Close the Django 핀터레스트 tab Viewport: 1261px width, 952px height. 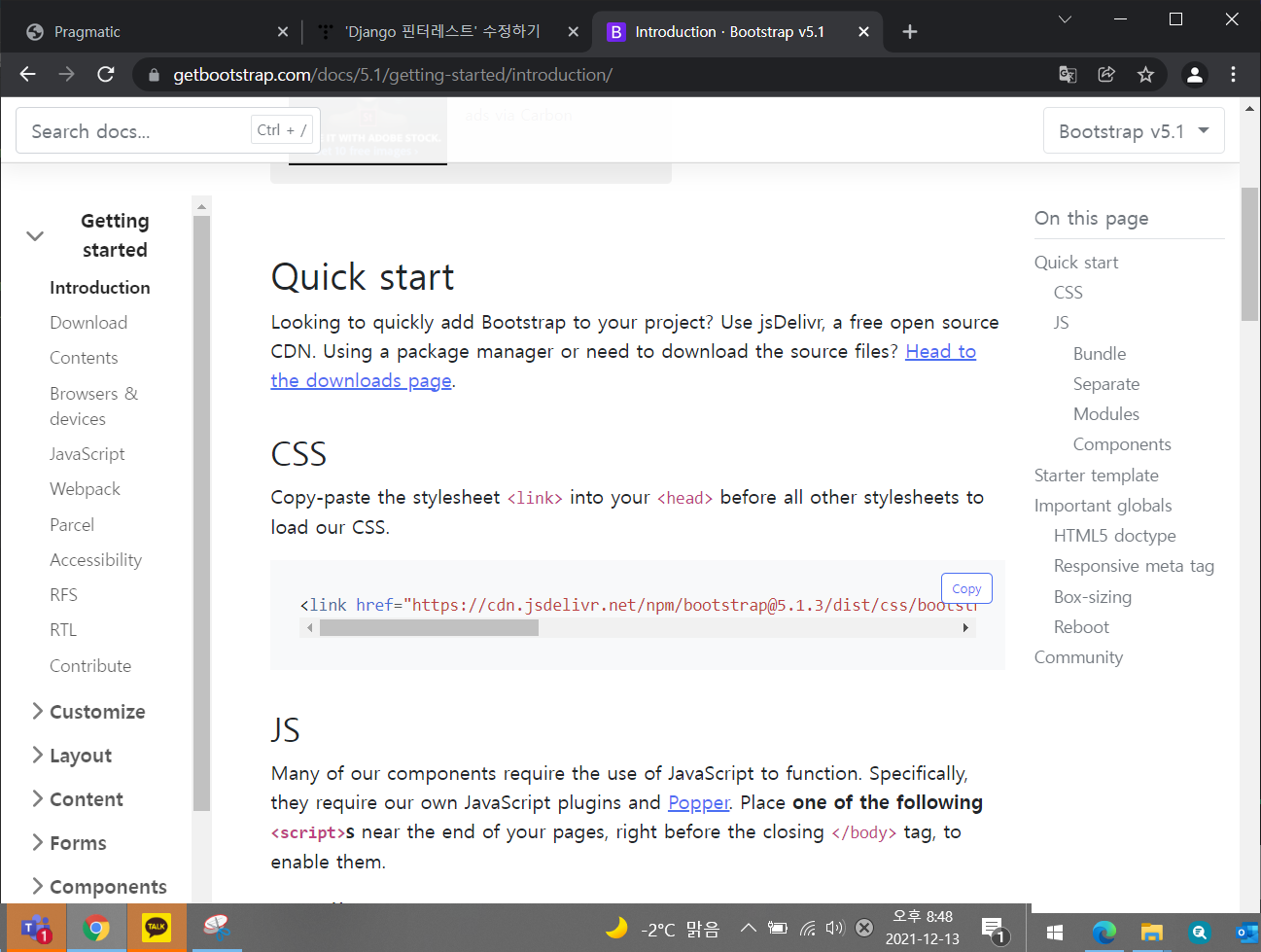[573, 32]
